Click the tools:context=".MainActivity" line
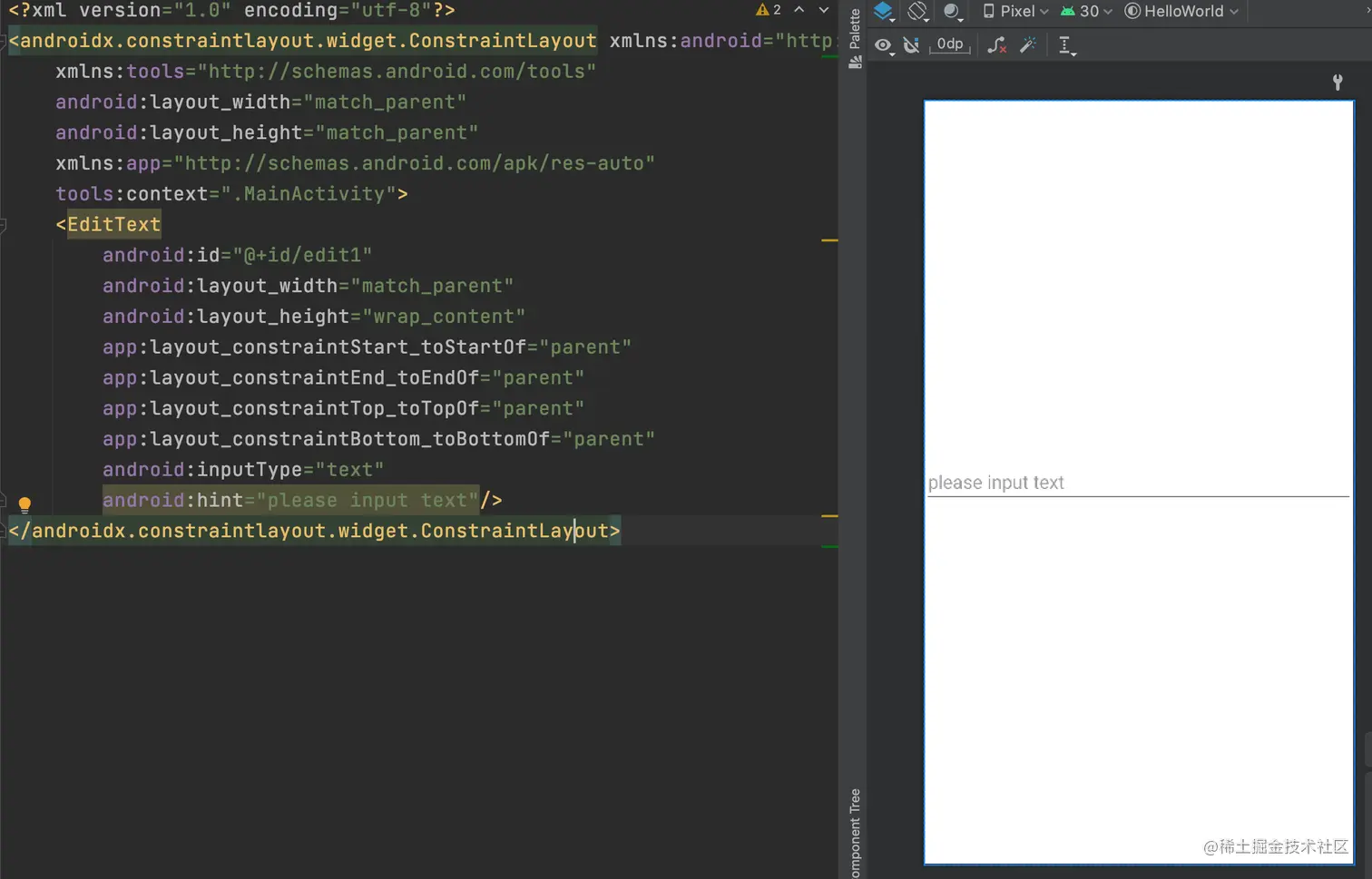The image size is (1372, 879). point(231,194)
